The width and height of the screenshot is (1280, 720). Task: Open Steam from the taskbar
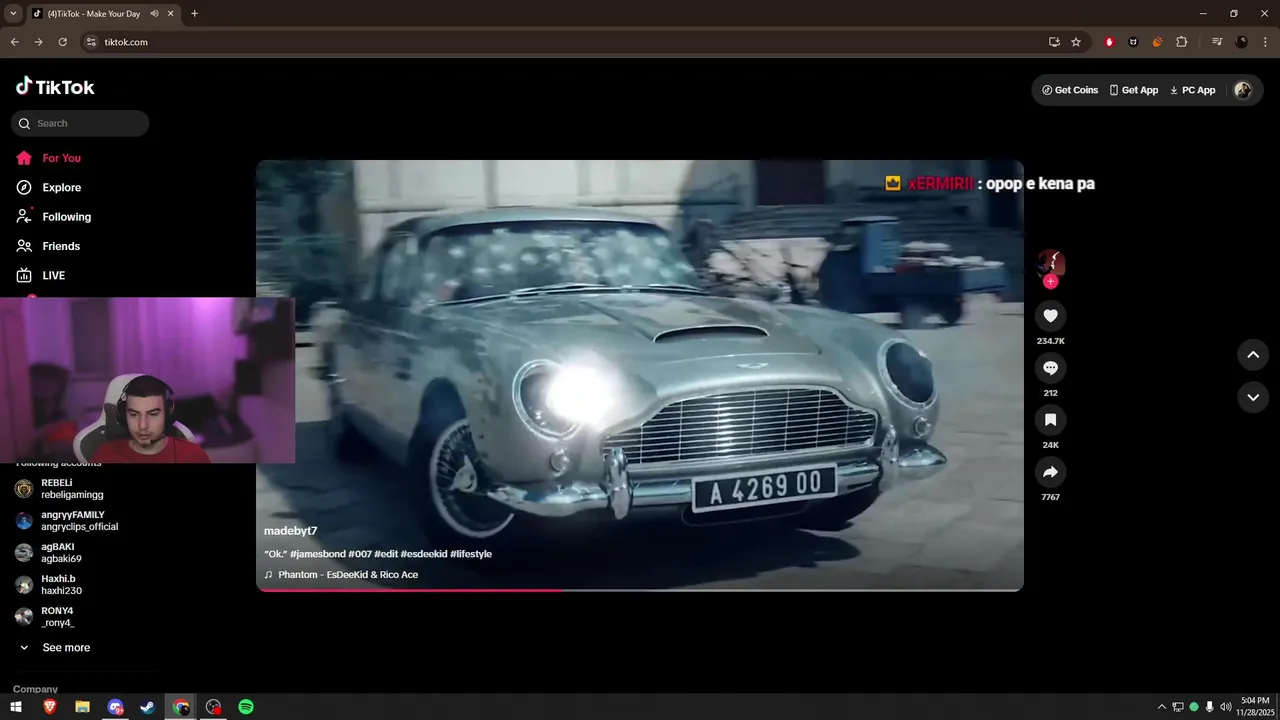(x=148, y=707)
